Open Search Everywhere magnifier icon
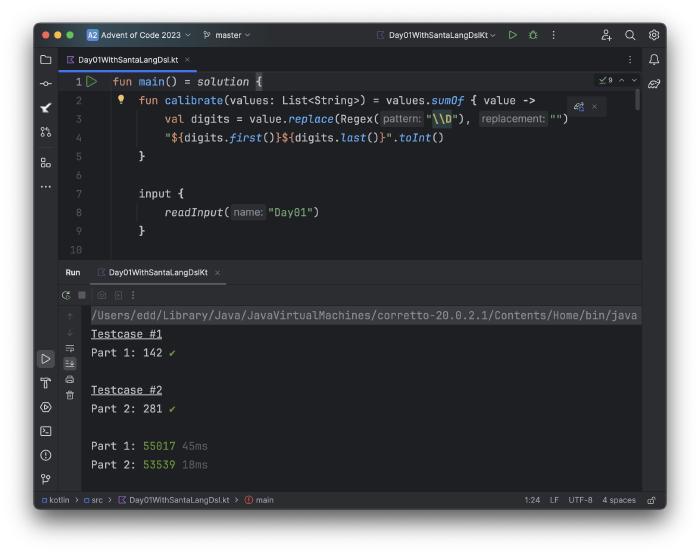 [630, 35]
